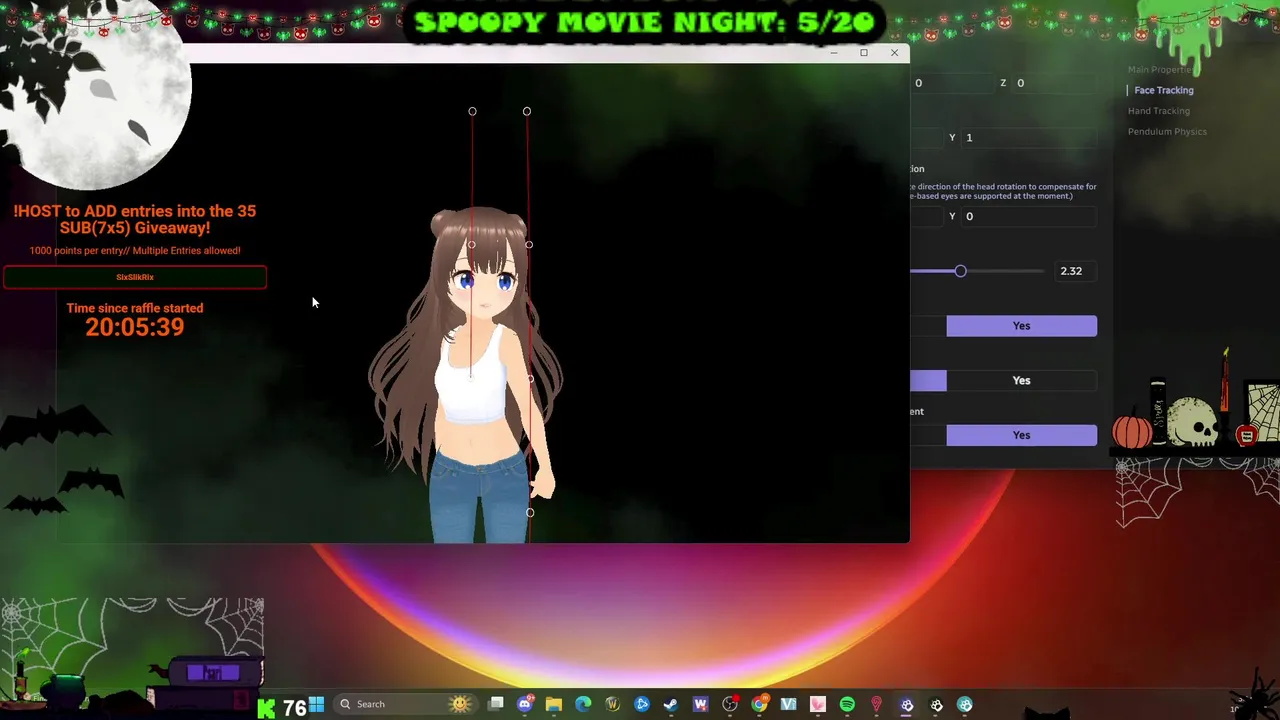Maximize the avatar preview window
1280x720 pixels.
(864, 53)
